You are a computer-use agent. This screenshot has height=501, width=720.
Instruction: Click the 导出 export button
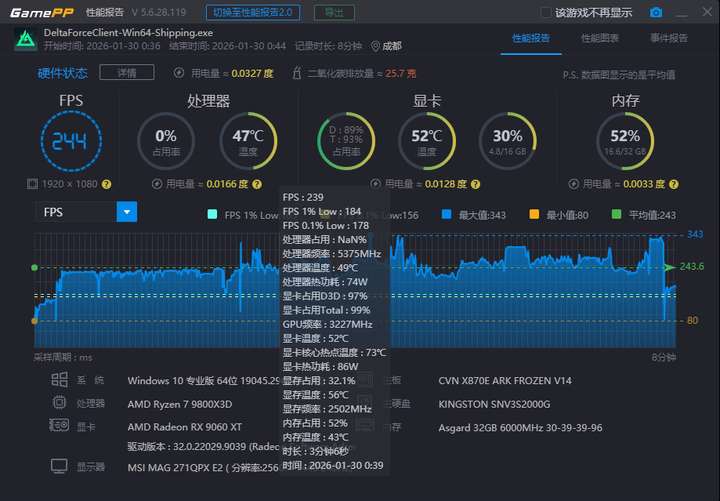point(334,12)
